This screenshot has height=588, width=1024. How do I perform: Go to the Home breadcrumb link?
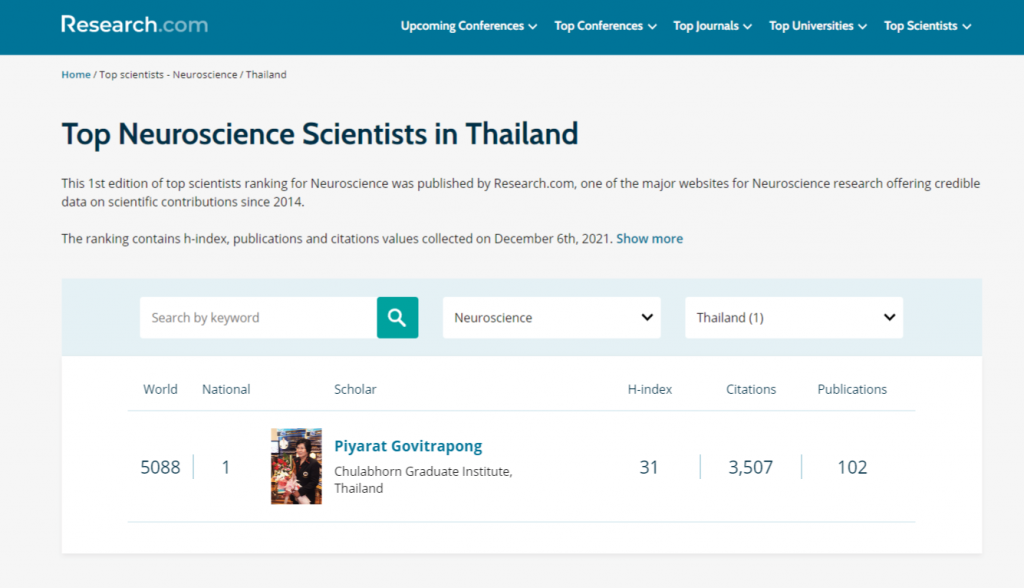click(x=76, y=74)
